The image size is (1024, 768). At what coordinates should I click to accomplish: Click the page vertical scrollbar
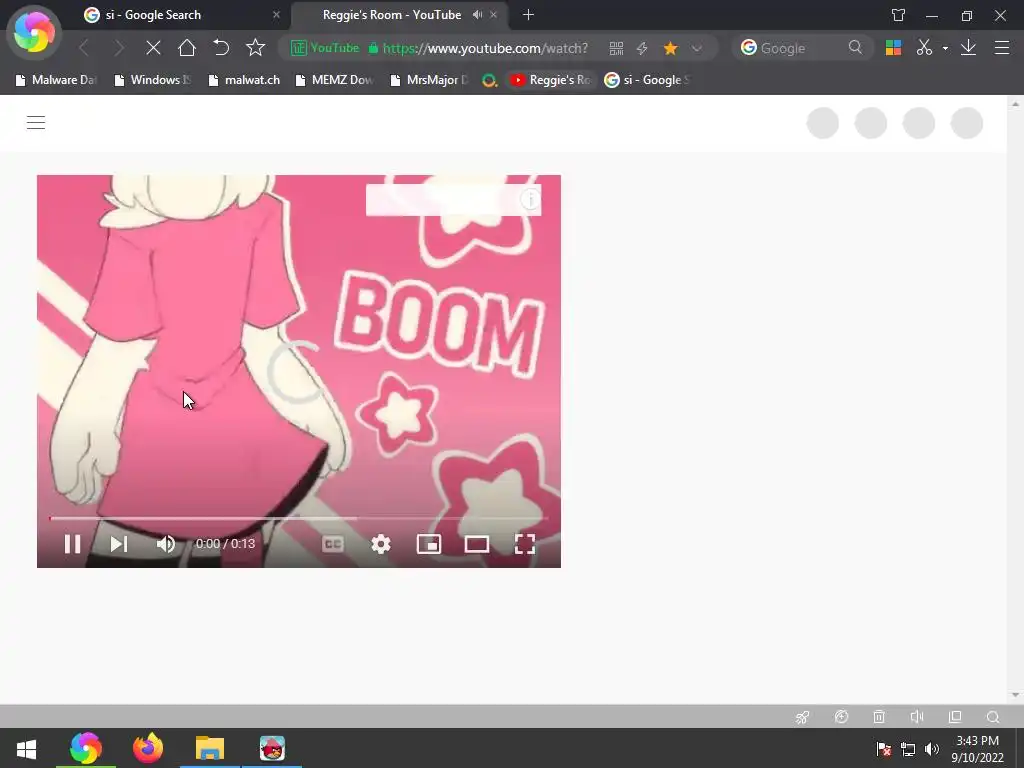pos(1015,399)
